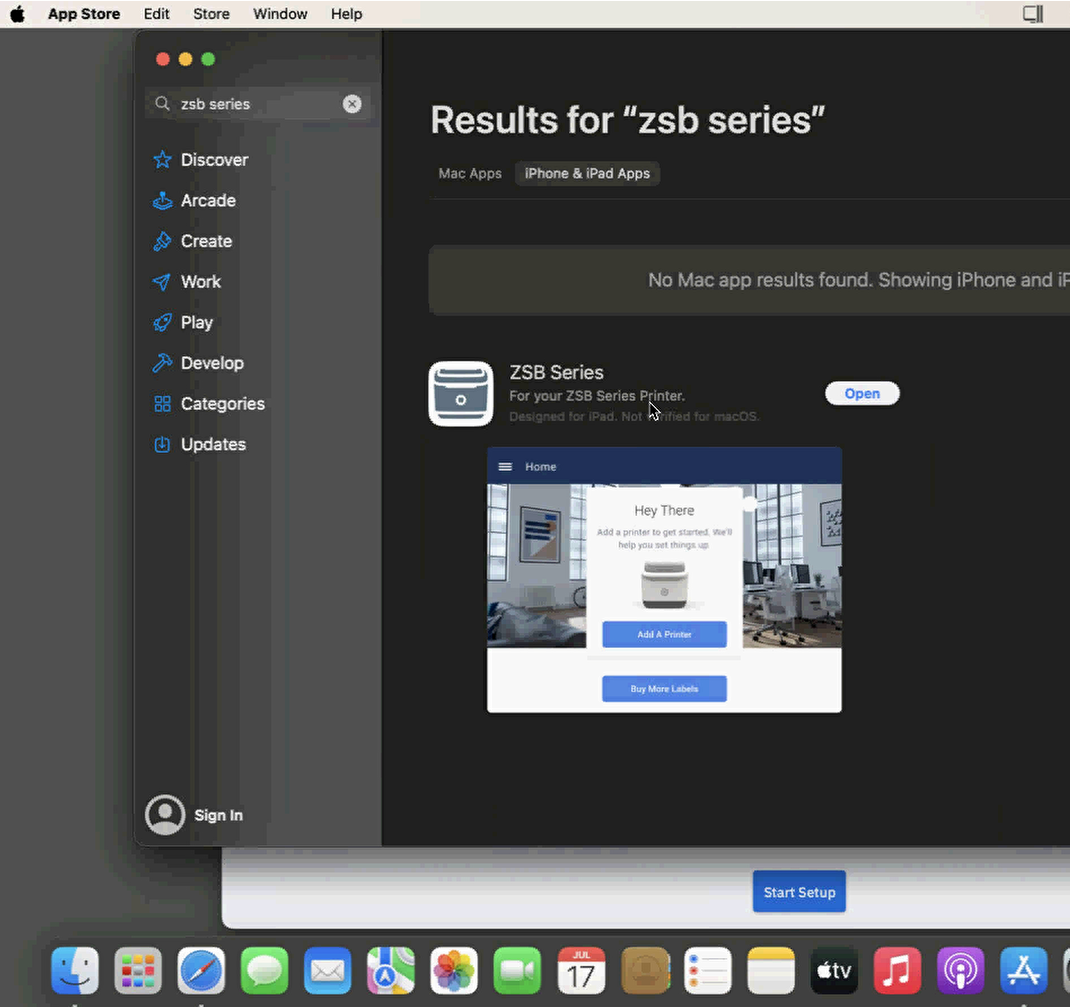Select Play label in sidebar
1070x1007 pixels.
point(197,323)
